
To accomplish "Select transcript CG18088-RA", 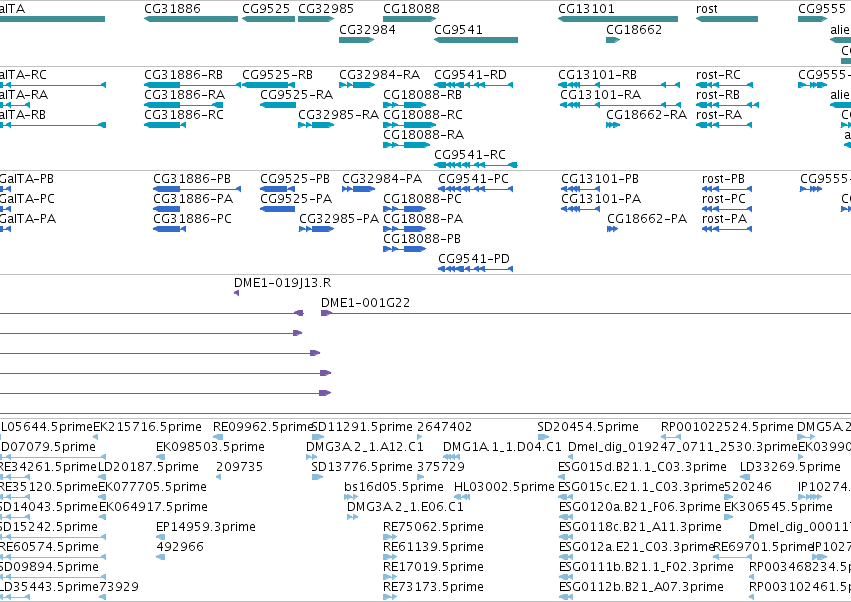I will click(x=407, y=145).
